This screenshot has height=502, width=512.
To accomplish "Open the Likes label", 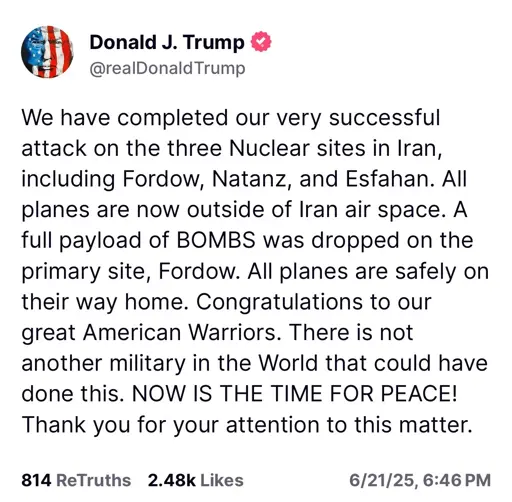I will [x=222, y=480].
